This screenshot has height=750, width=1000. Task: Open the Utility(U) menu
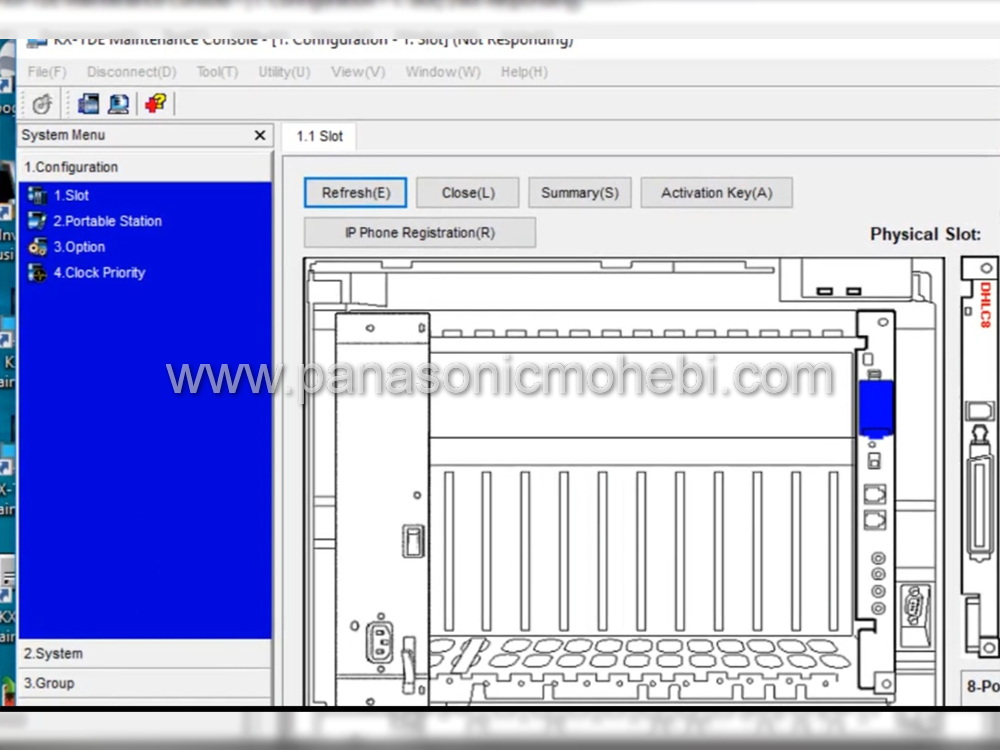(x=284, y=72)
